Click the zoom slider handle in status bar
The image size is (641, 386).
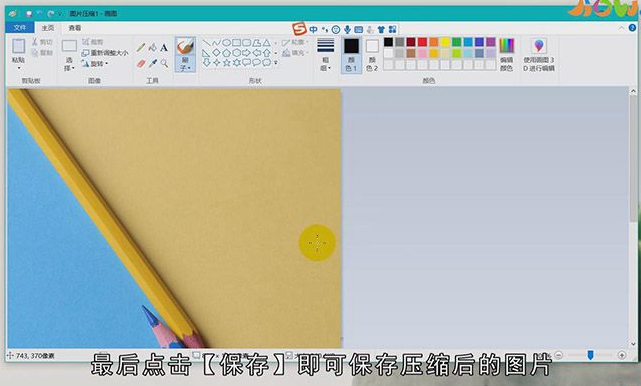[x=590, y=355]
